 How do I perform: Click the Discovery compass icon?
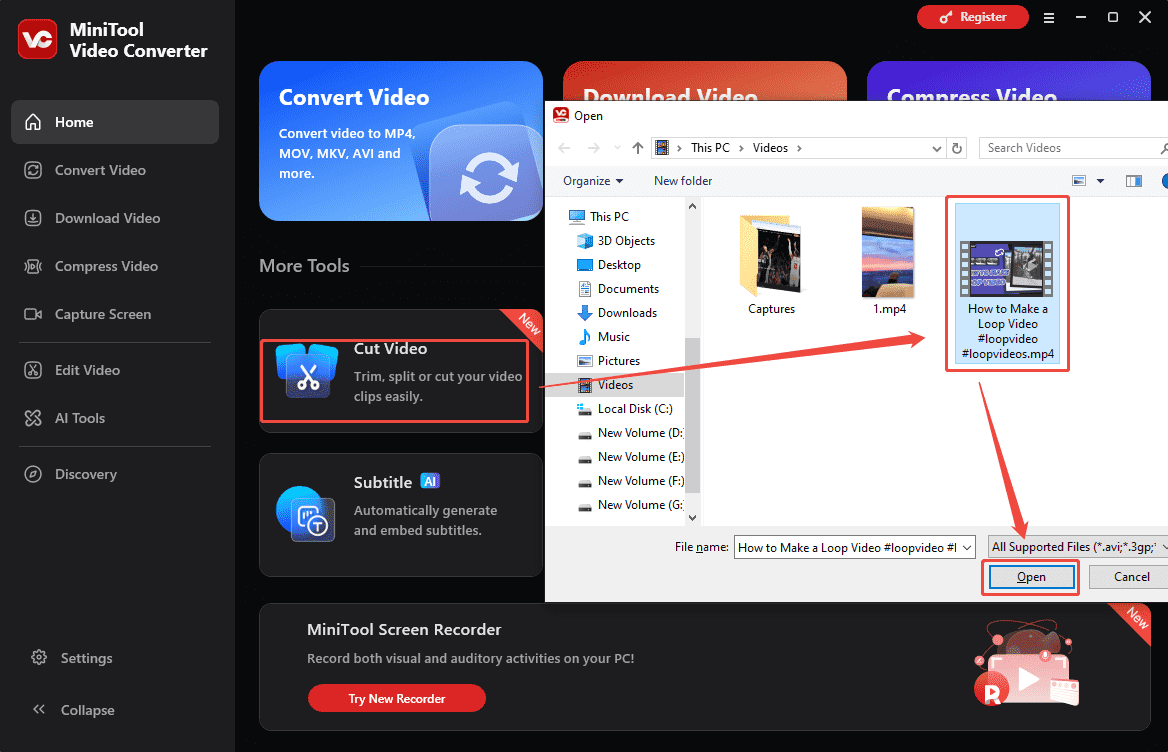point(33,474)
